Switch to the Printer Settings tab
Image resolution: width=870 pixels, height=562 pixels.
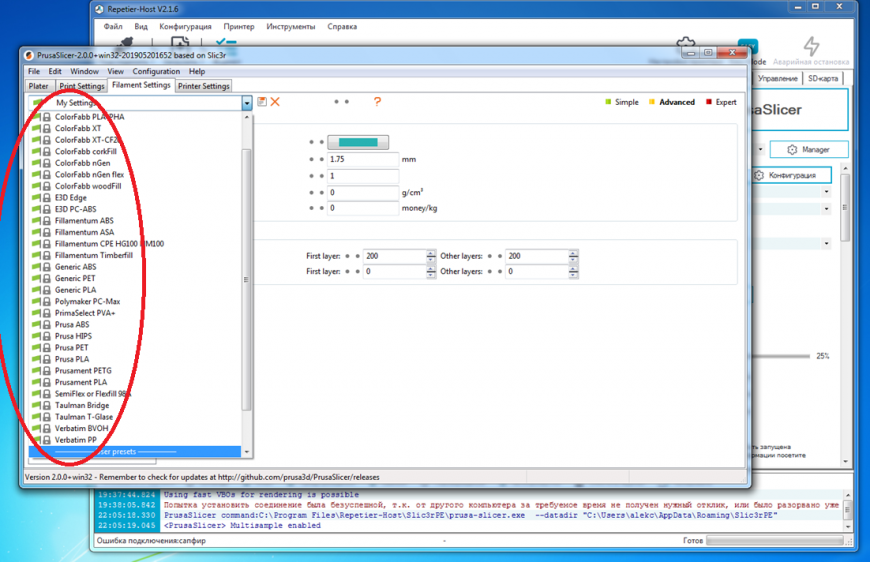click(x=204, y=86)
